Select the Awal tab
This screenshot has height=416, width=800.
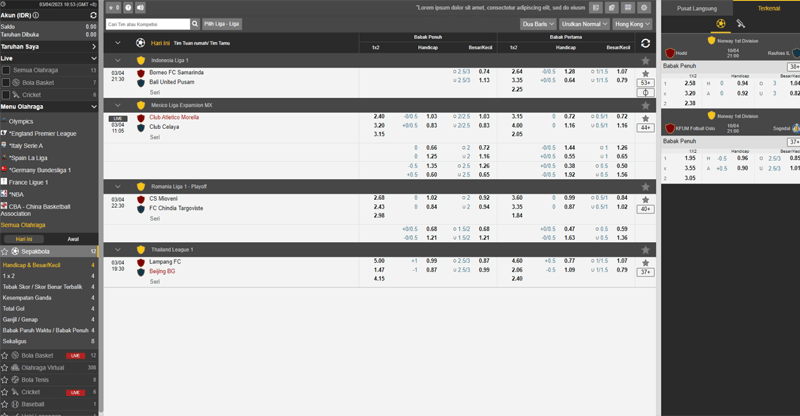(73, 239)
